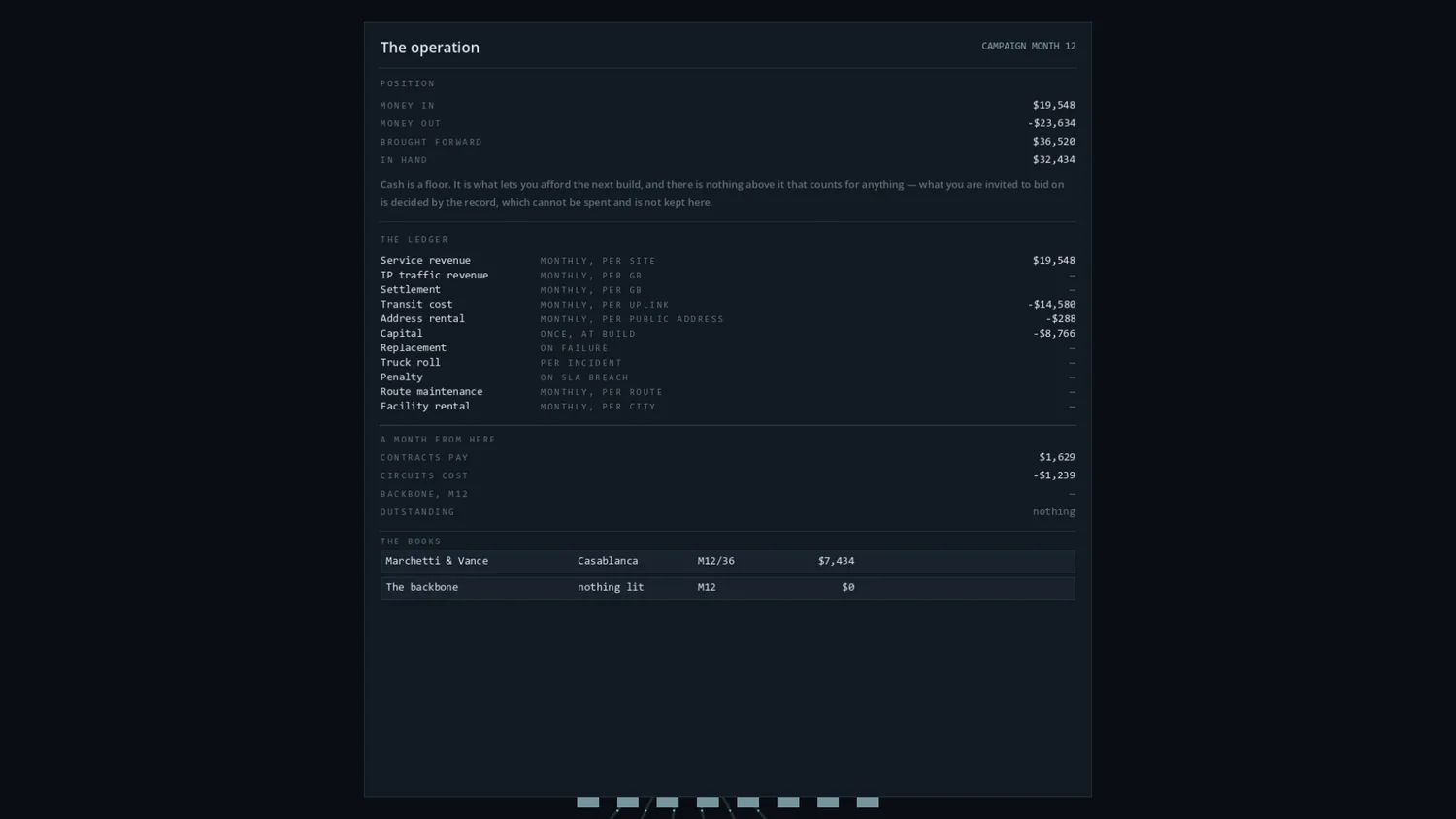This screenshot has width=1456, height=819.
Task: Select the Truck roll ledger row
Action: 727,362
